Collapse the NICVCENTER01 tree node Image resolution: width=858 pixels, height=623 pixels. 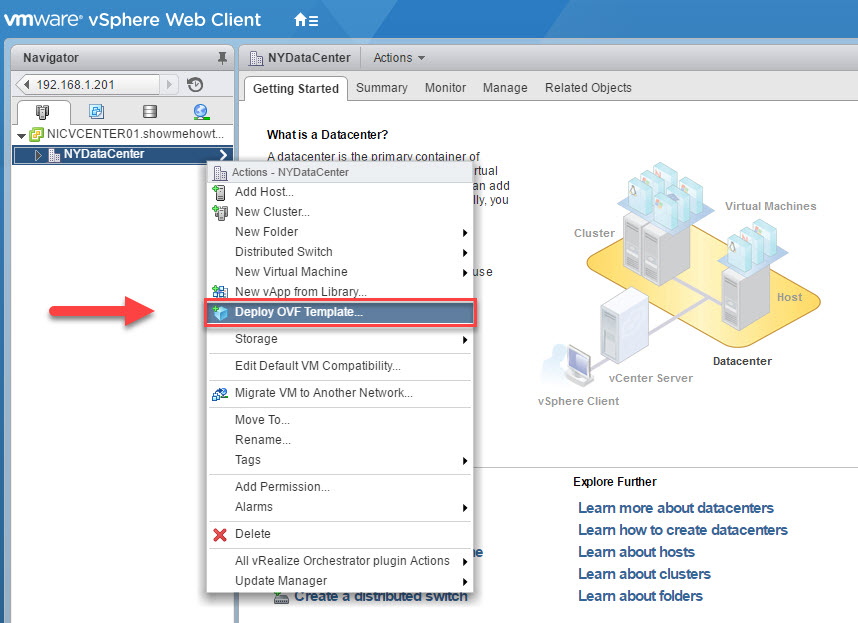point(21,135)
